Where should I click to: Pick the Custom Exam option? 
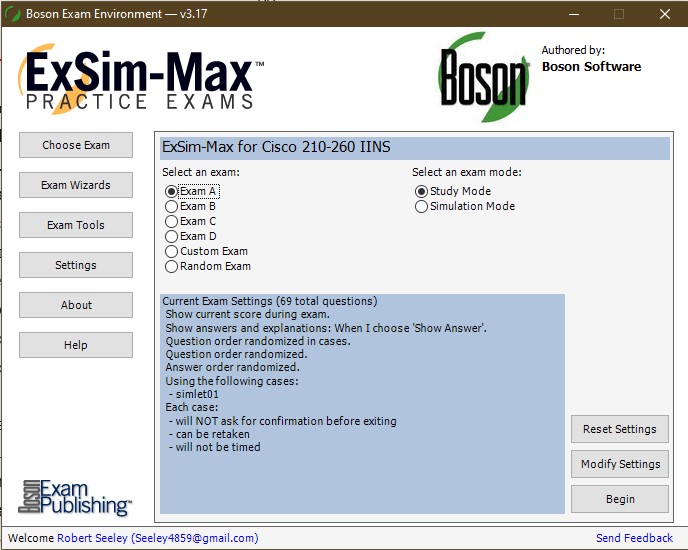[x=172, y=251]
